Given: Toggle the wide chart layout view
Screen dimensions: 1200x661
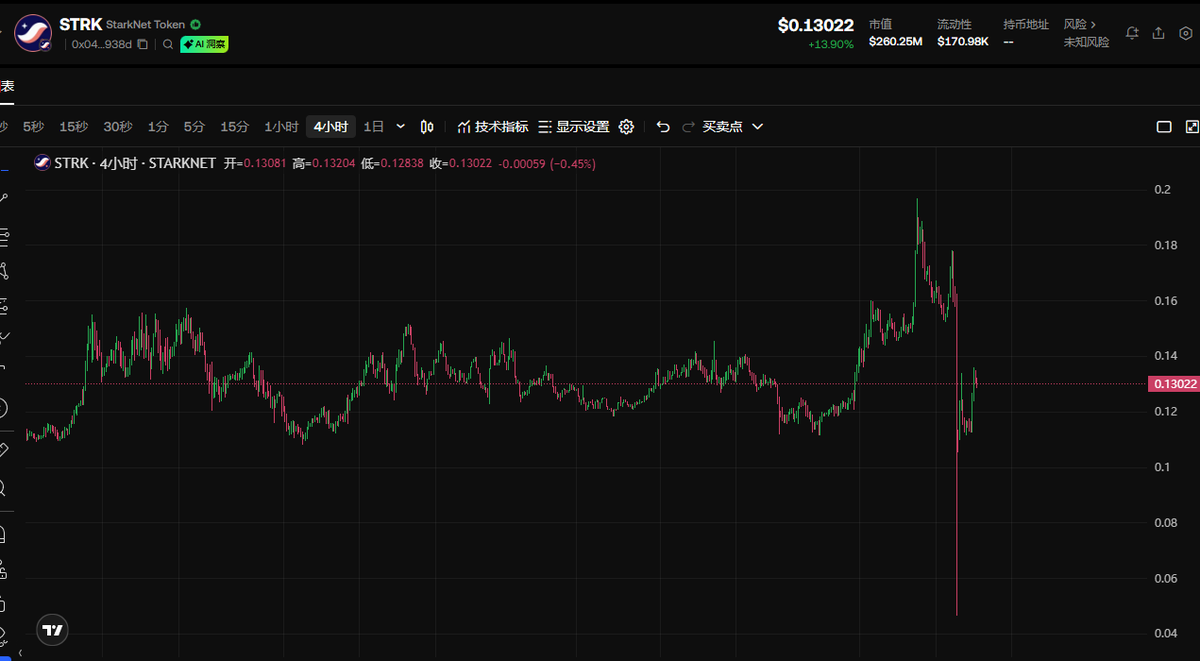Looking at the screenshot, I should [1164, 127].
